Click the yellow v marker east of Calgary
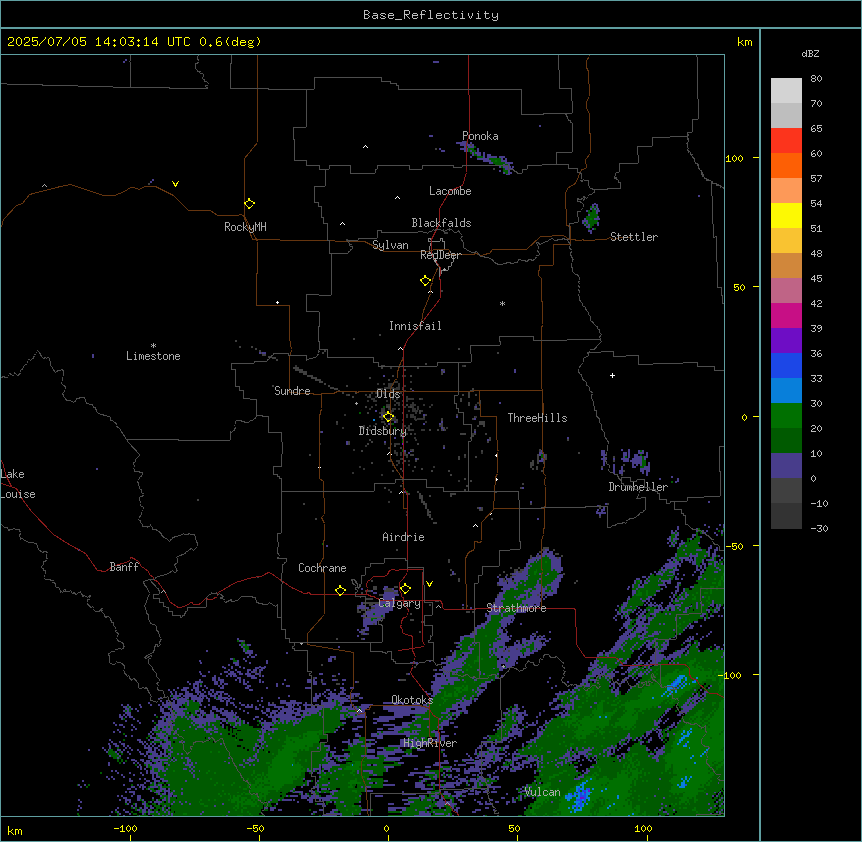This screenshot has width=862, height=842. click(429, 584)
